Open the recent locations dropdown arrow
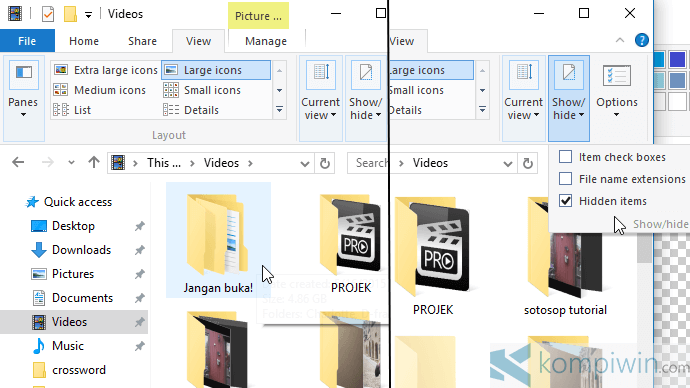 point(71,163)
